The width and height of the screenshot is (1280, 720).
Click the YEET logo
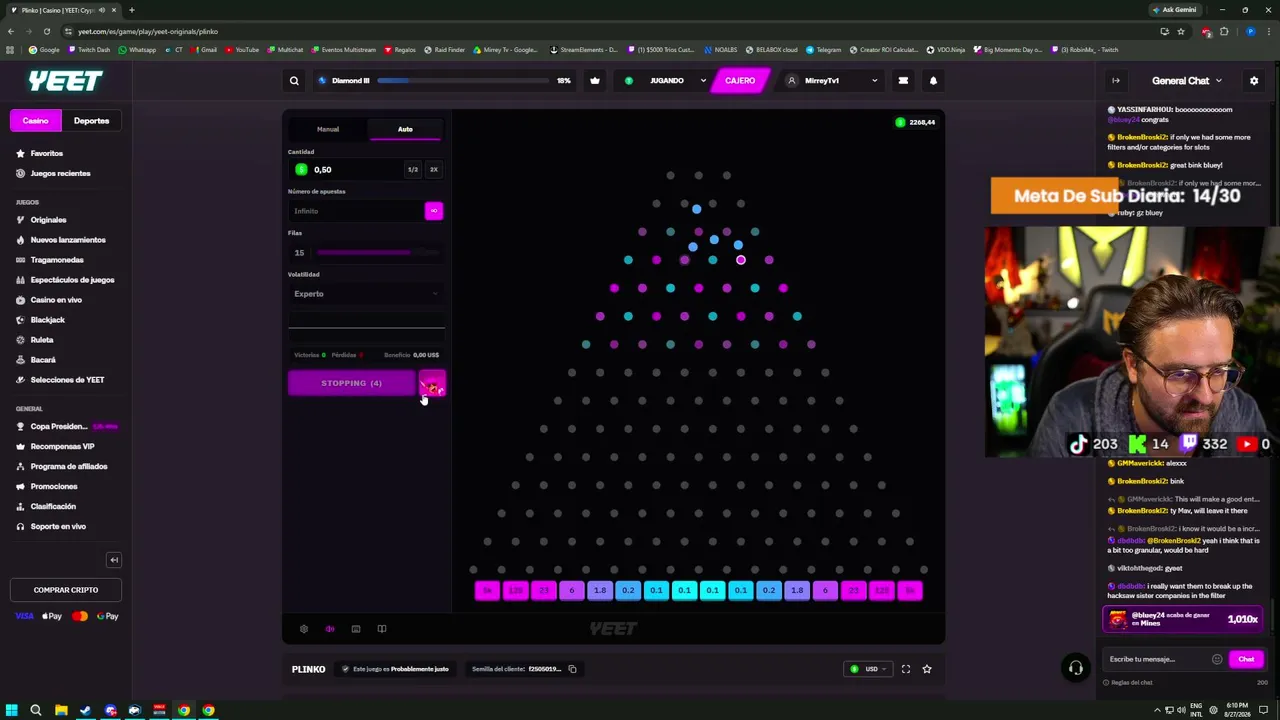[65, 81]
